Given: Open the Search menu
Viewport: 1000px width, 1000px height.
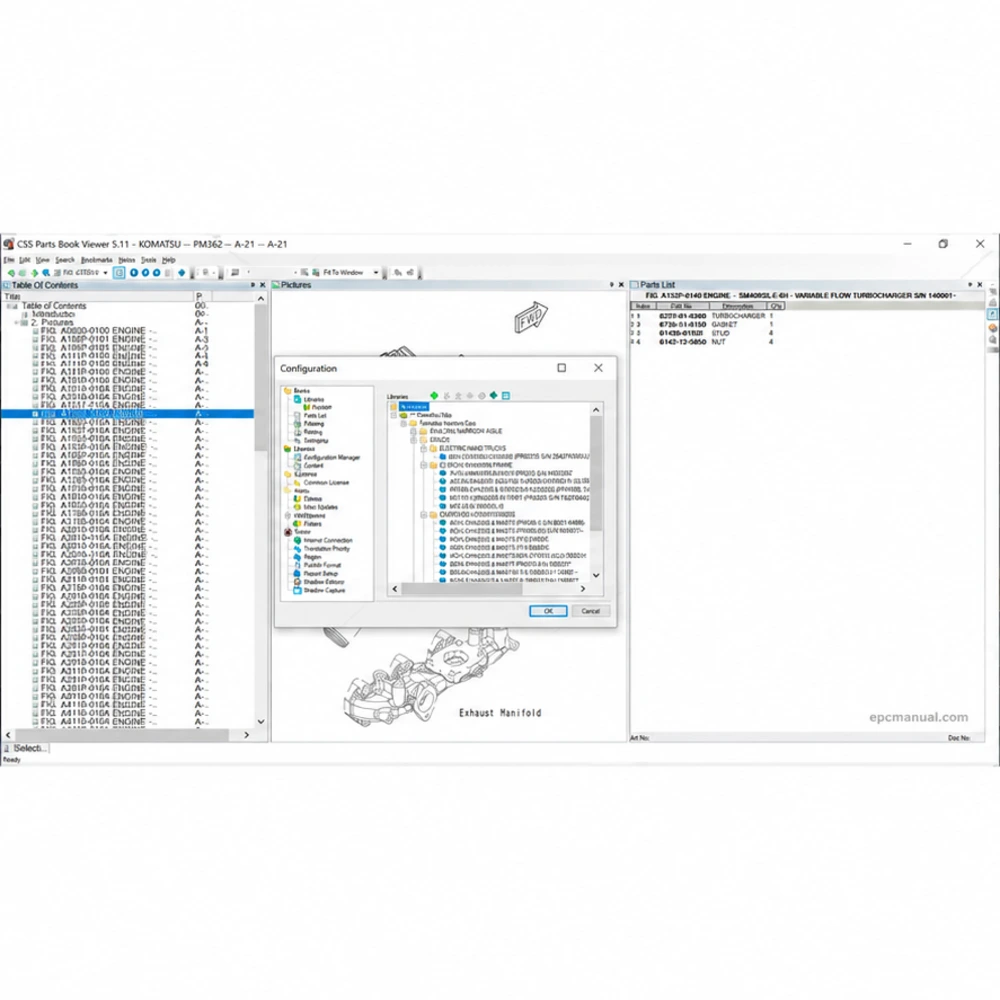Looking at the screenshot, I should tap(64, 260).
